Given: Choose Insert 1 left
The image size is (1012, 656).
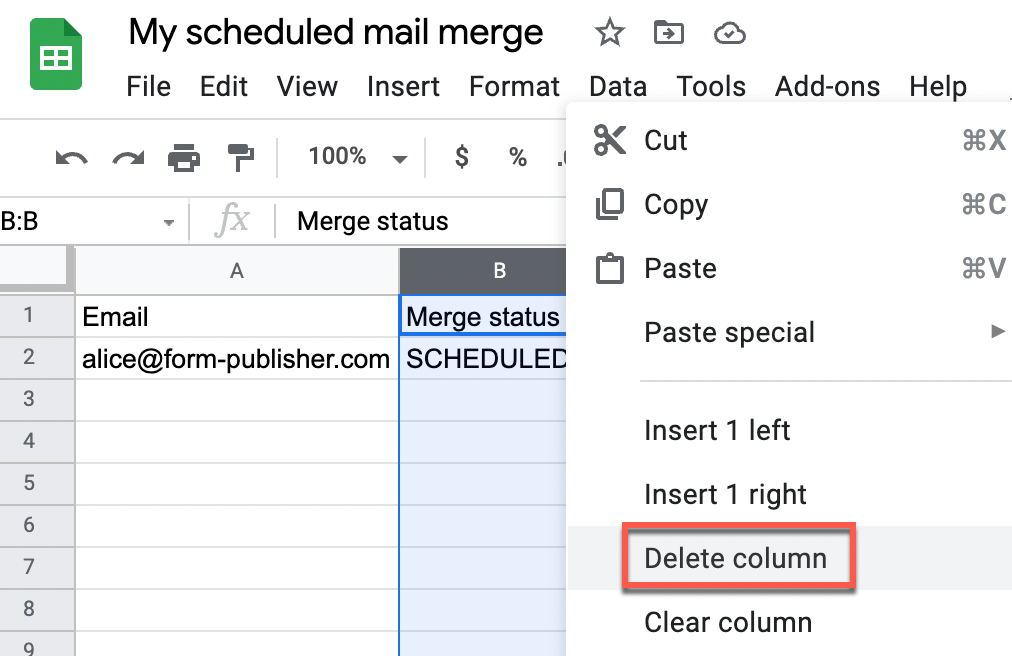Looking at the screenshot, I should [x=717, y=430].
